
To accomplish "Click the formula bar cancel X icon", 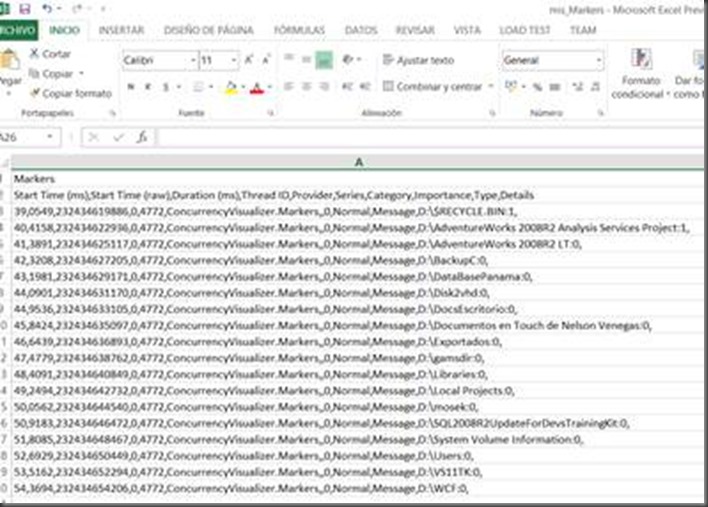I will [94, 137].
